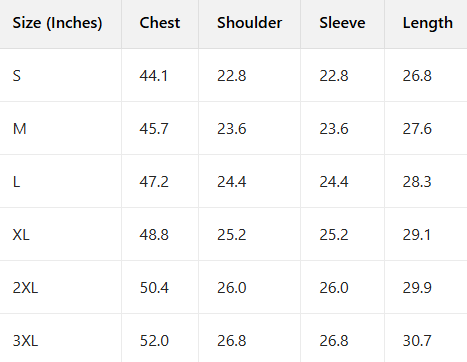The image size is (467, 362).
Task: Select chest value 50.4 in 2XL row
Action: pyautogui.click(x=154, y=288)
